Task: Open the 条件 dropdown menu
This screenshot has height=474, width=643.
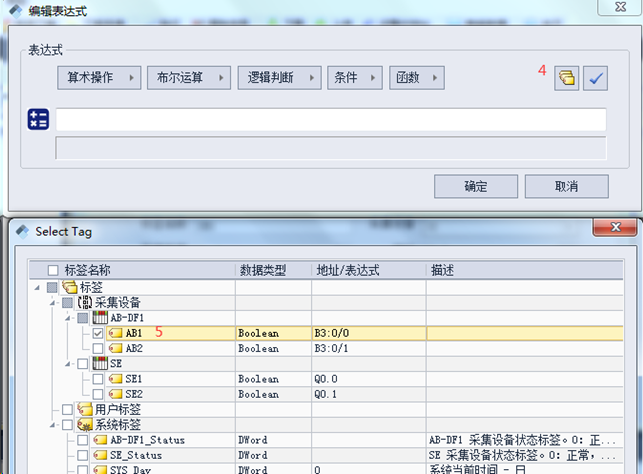Action: click(355, 77)
